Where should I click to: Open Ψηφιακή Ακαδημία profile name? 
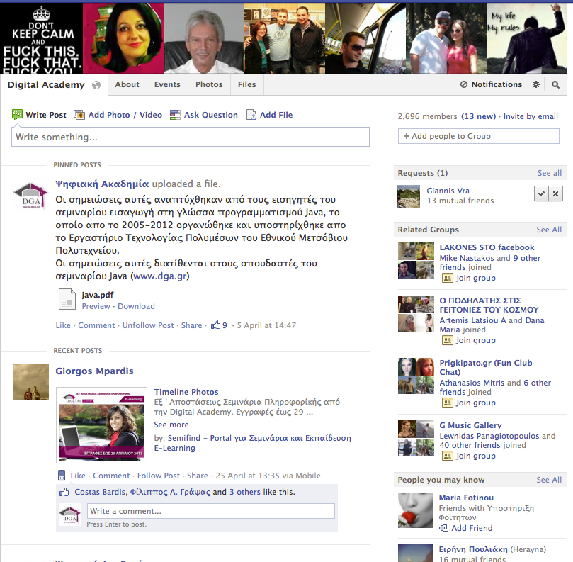[102, 183]
